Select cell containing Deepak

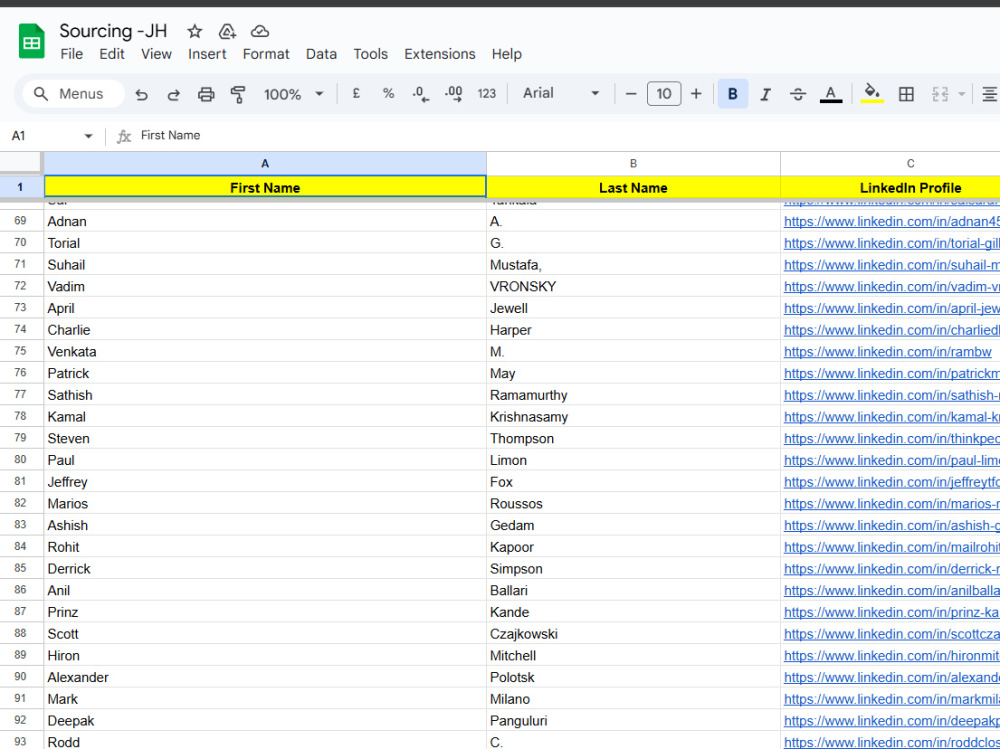tap(265, 720)
